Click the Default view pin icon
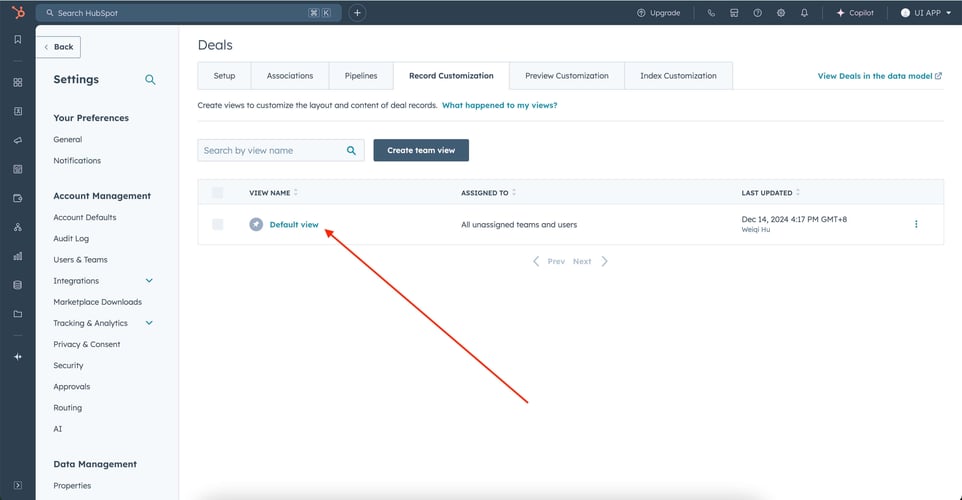962x500 pixels. click(x=256, y=225)
